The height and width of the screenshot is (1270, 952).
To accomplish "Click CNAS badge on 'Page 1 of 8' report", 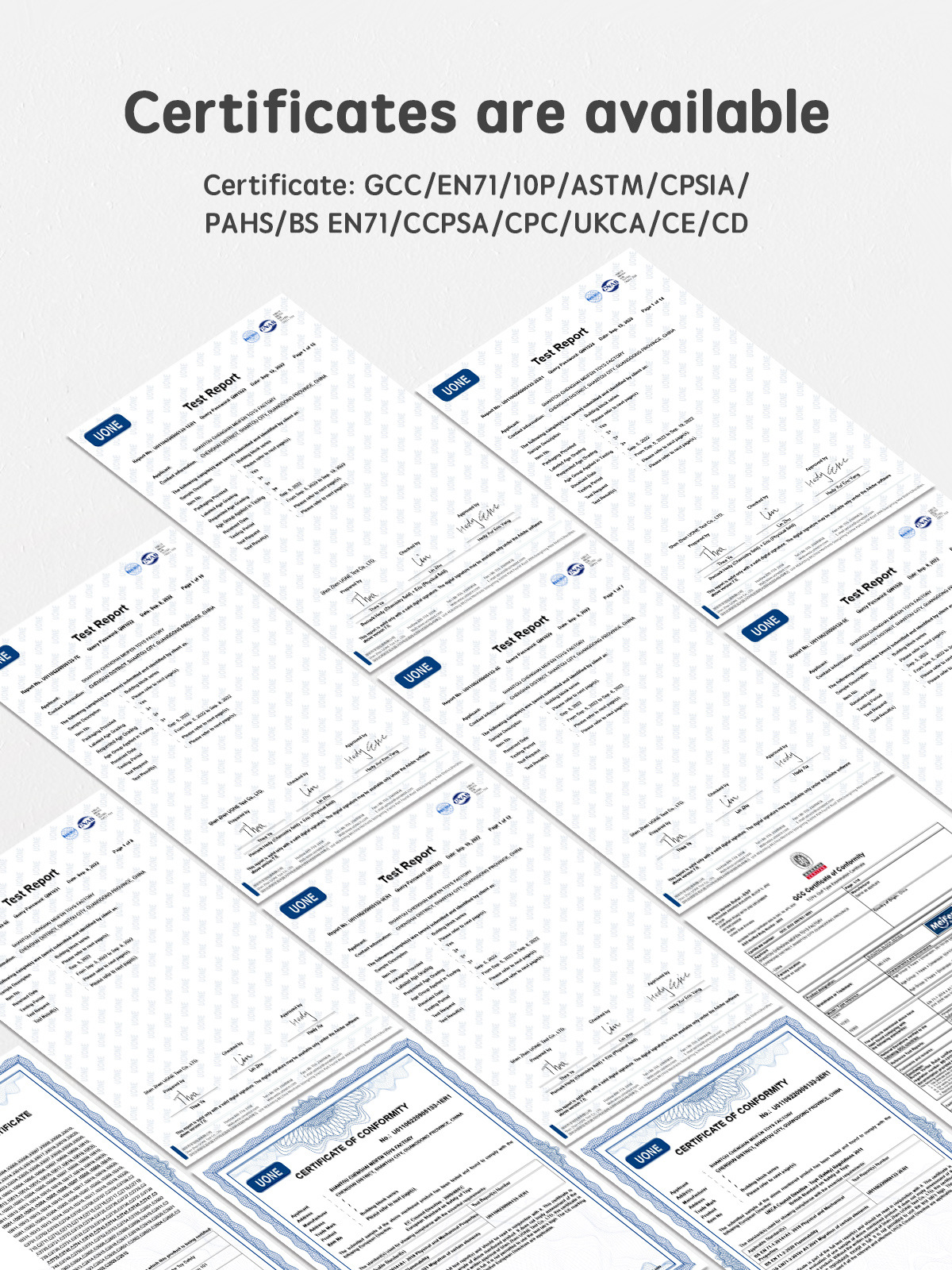I will click(85, 822).
